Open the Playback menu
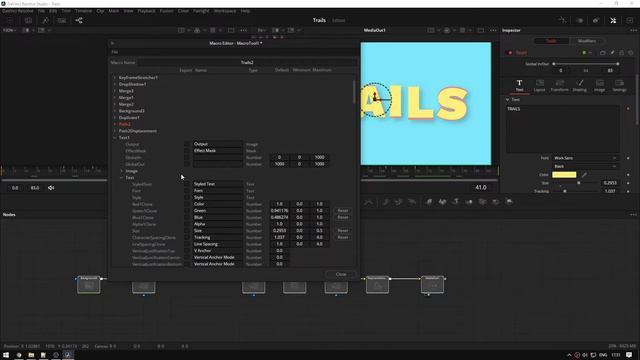 click(x=146, y=11)
